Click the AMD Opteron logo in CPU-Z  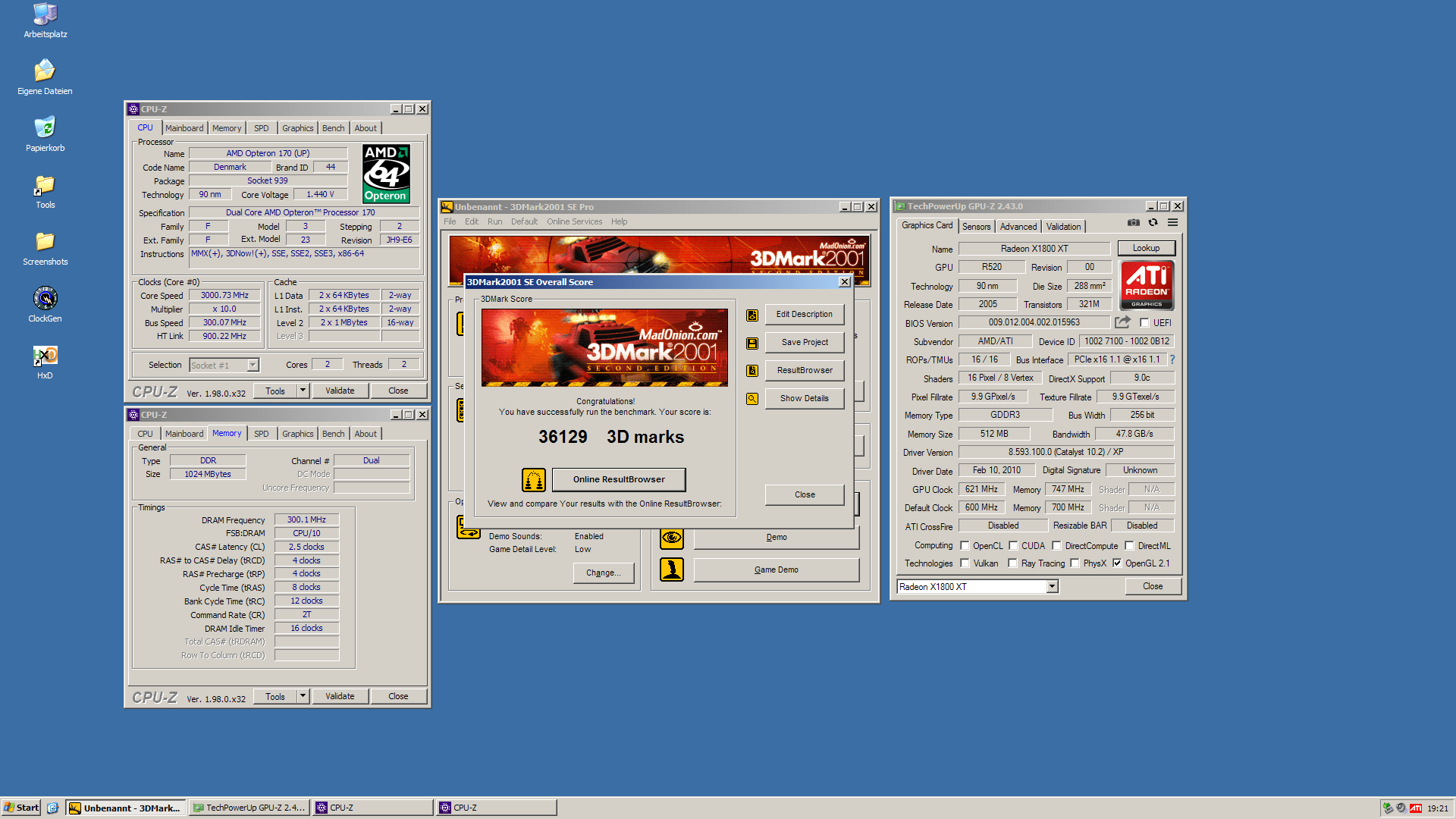click(x=386, y=174)
